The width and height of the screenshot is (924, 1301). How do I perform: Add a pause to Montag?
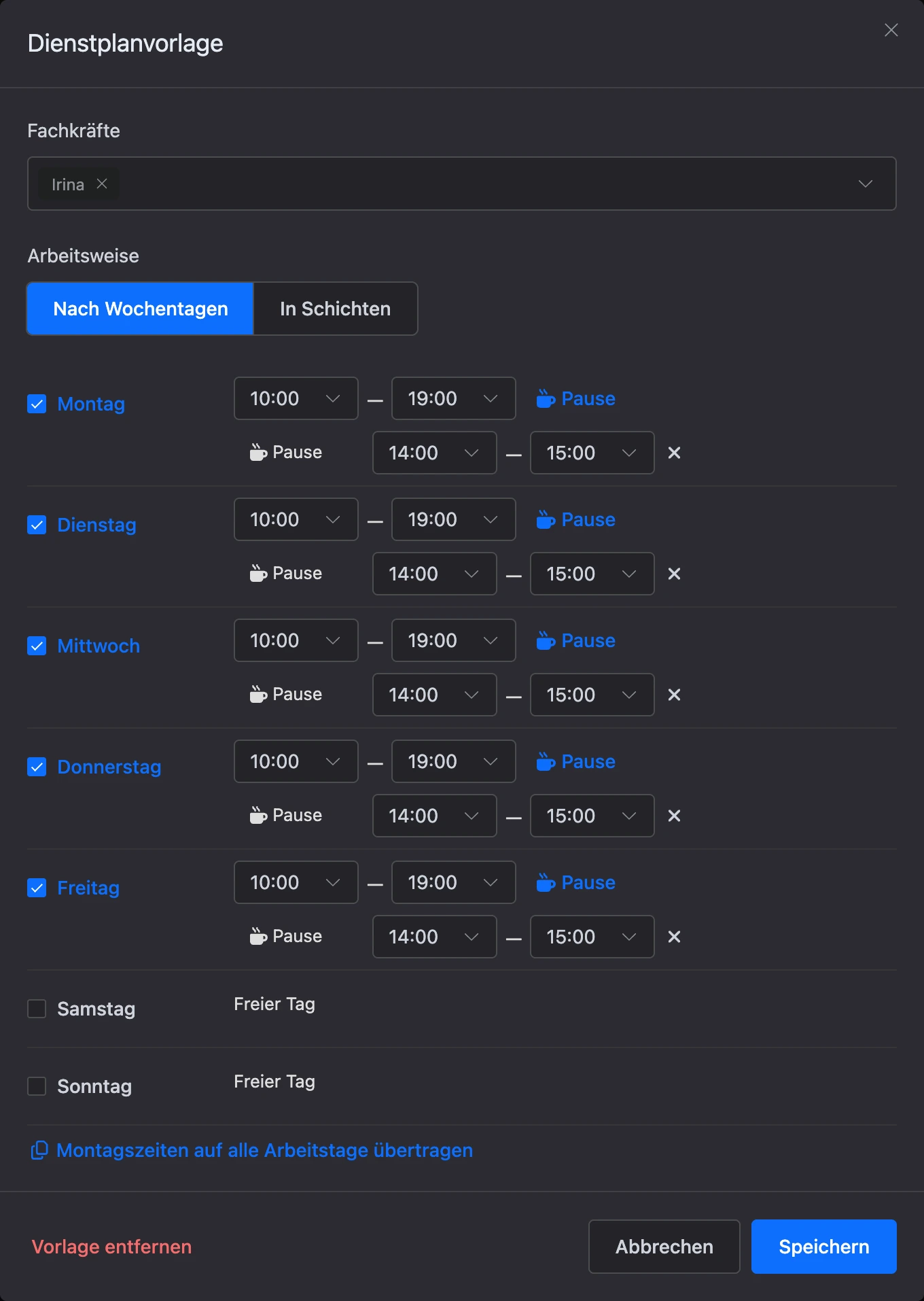(x=575, y=398)
